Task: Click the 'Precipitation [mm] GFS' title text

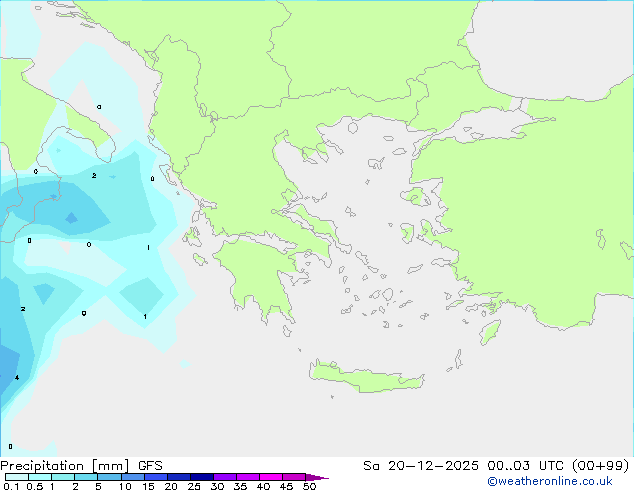Action: [81, 466]
